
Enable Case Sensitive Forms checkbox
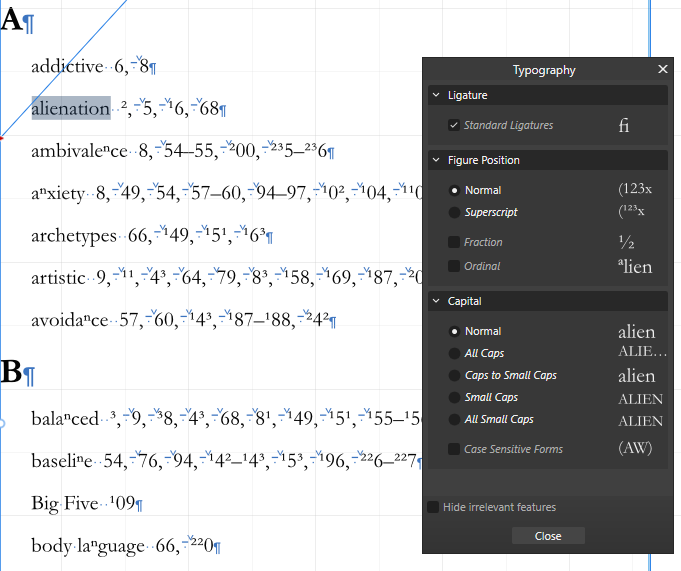click(x=454, y=449)
